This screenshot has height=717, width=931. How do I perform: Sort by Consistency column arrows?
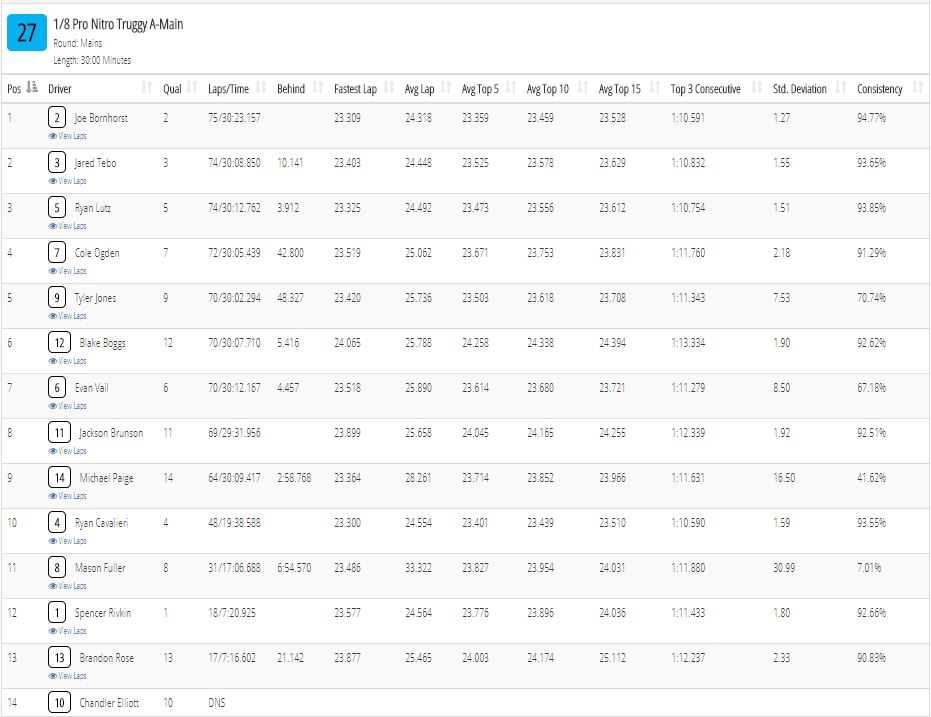(x=917, y=88)
